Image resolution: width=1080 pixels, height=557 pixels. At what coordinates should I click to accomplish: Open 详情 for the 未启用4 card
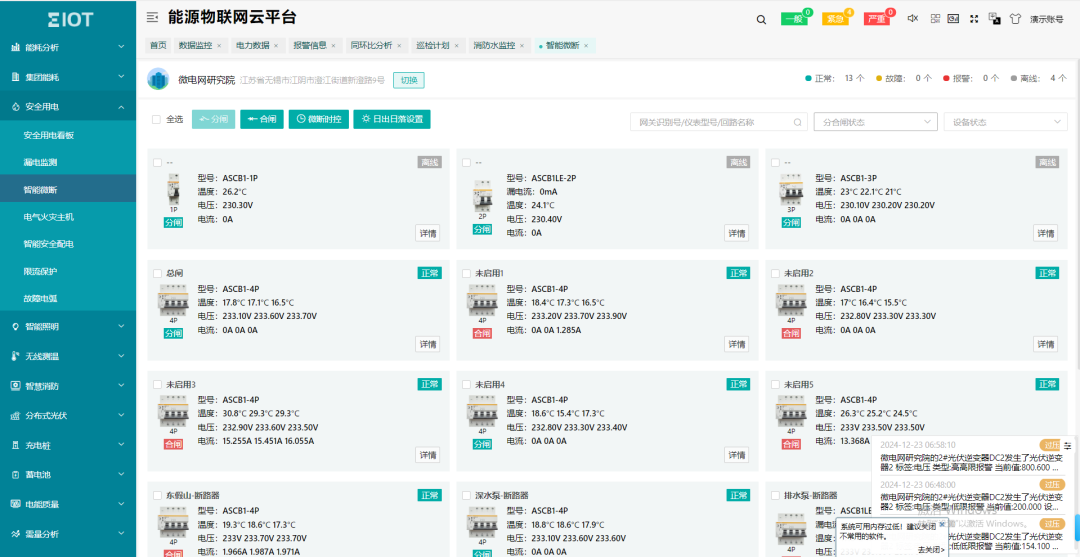point(736,455)
